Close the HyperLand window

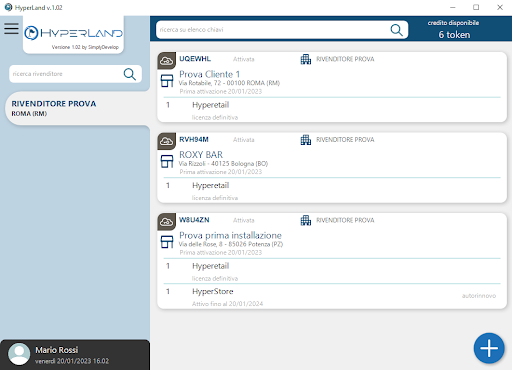tap(500, 7)
